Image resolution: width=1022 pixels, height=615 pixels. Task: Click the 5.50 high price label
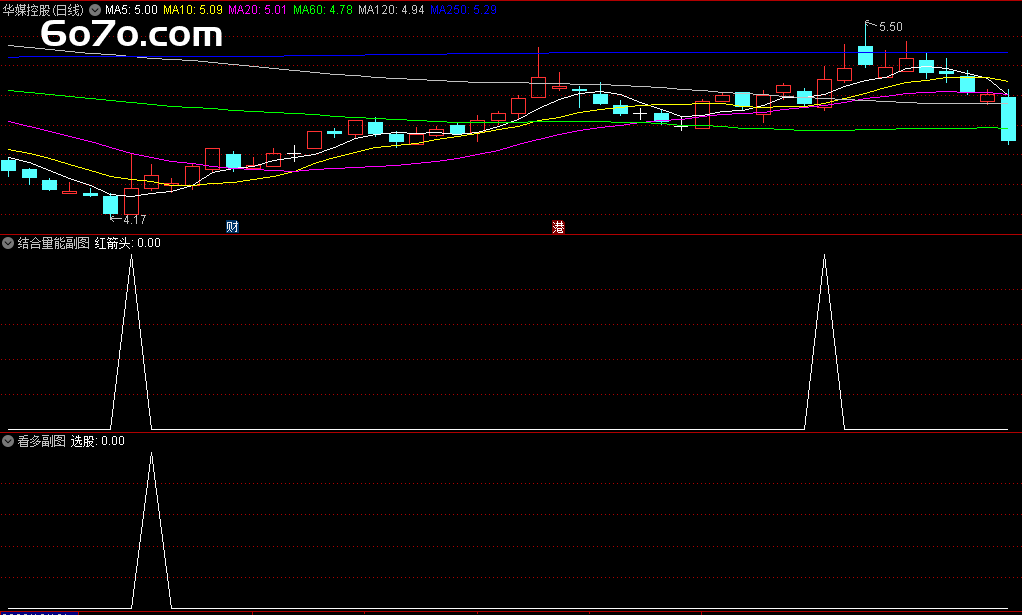click(x=890, y=27)
